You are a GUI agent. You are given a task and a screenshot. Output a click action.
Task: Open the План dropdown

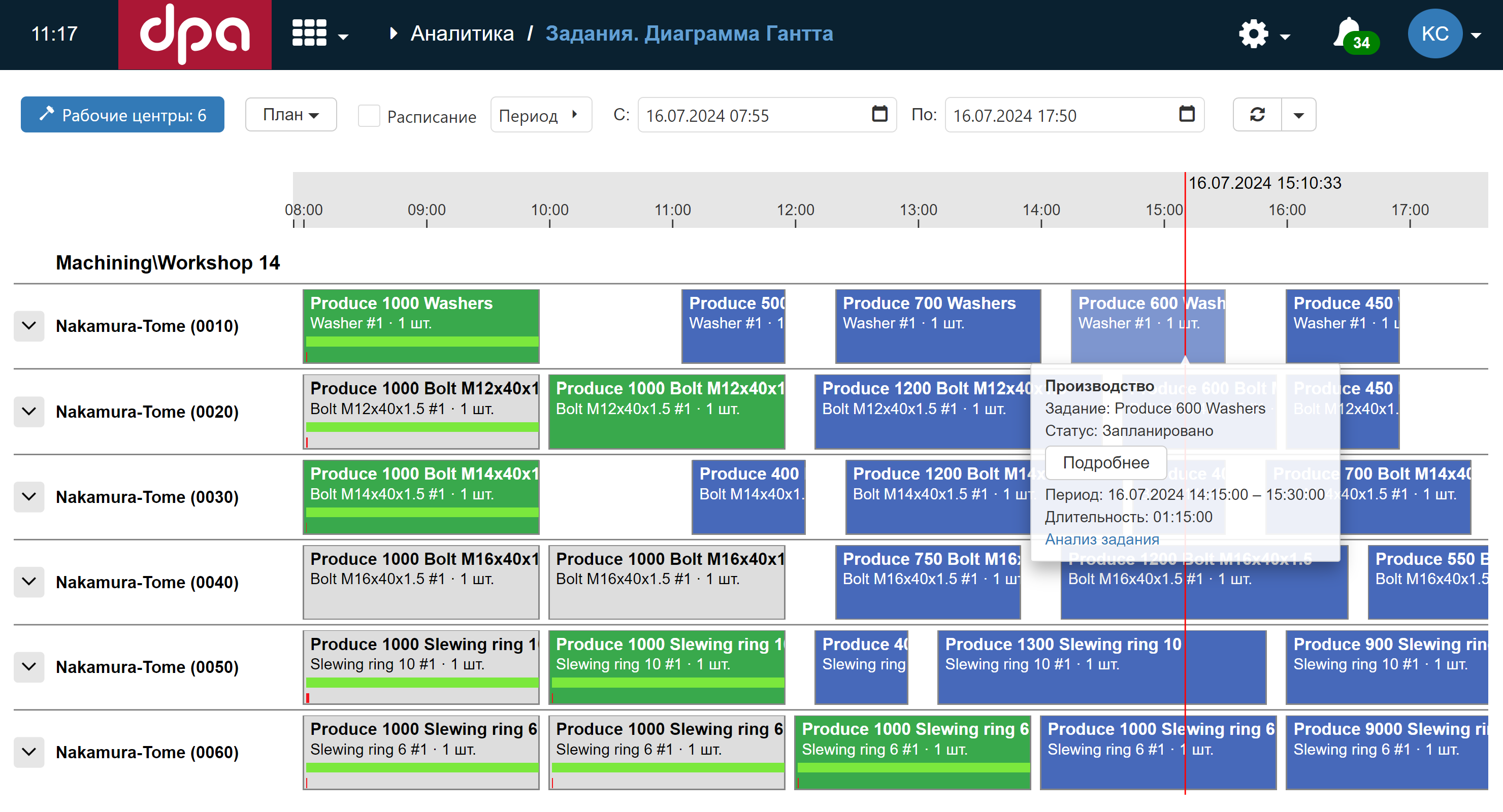point(290,115)
